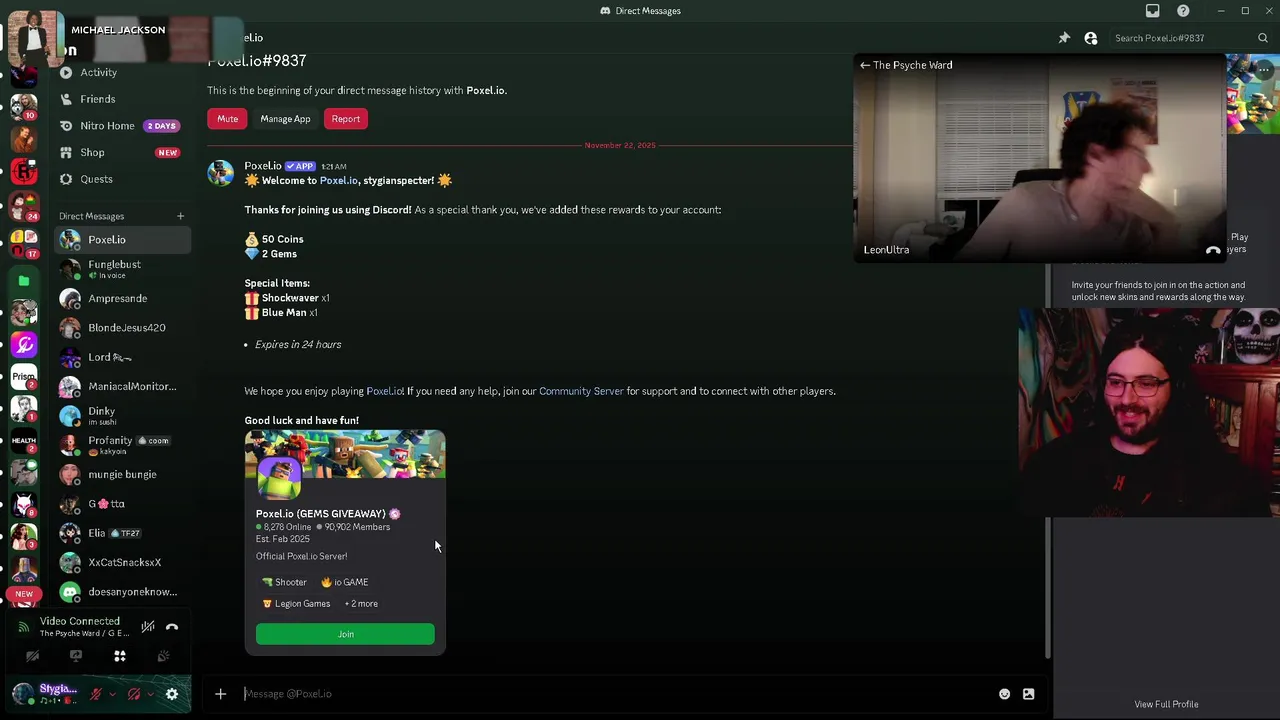1280x720 pixels.
Task: Click the share your screen icon
Action: 76,656
